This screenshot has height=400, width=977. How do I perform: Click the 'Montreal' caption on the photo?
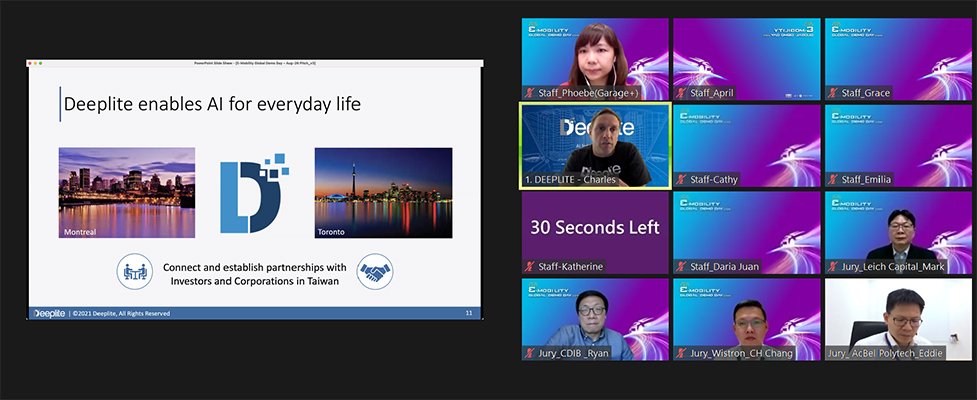click(80, 232)
